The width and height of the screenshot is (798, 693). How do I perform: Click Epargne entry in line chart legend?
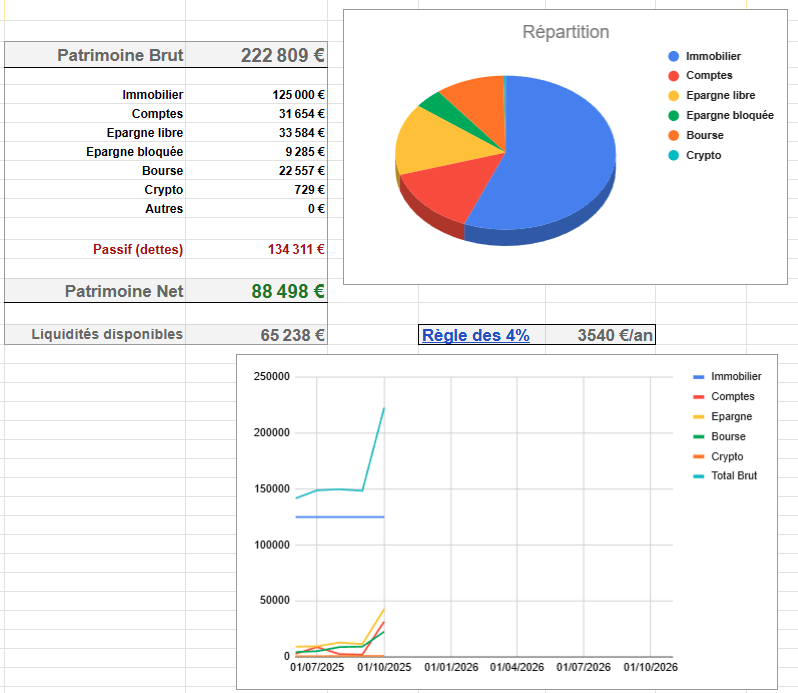(731, 416)
